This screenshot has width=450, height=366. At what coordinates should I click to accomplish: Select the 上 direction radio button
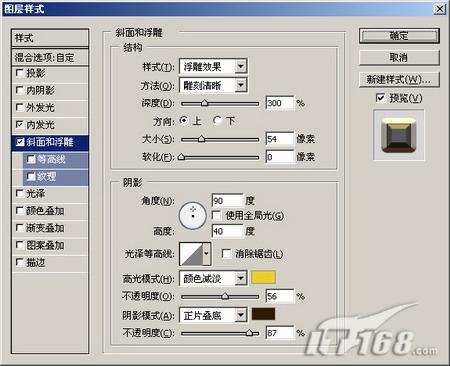point(184,120)
